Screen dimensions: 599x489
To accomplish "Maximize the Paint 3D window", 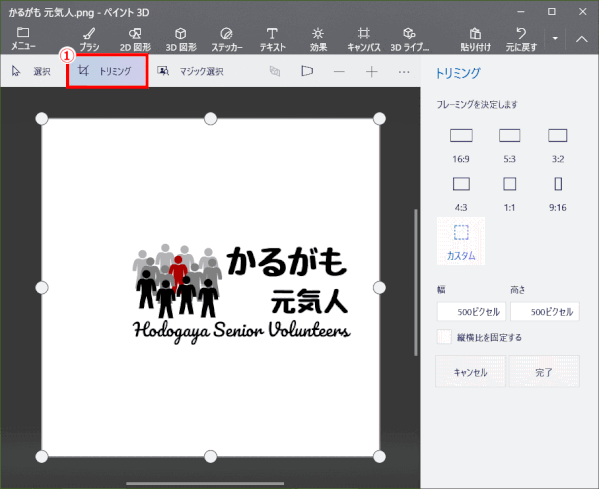I will click(x=552, y=12).
